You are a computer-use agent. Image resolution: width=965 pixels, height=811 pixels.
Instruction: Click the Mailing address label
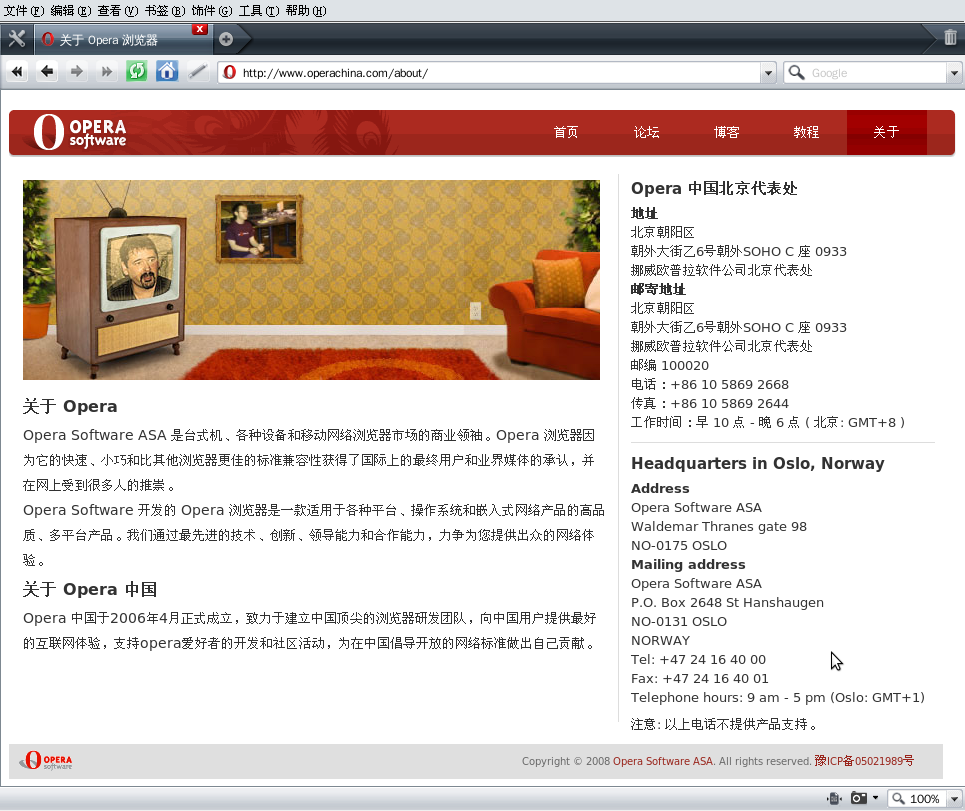click(688, 565)
